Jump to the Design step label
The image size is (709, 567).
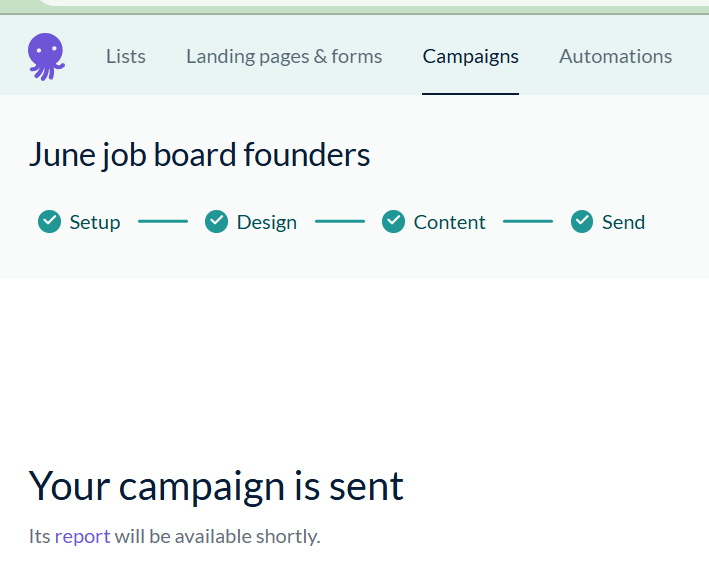pyautogui.click(x=267, y=222)
